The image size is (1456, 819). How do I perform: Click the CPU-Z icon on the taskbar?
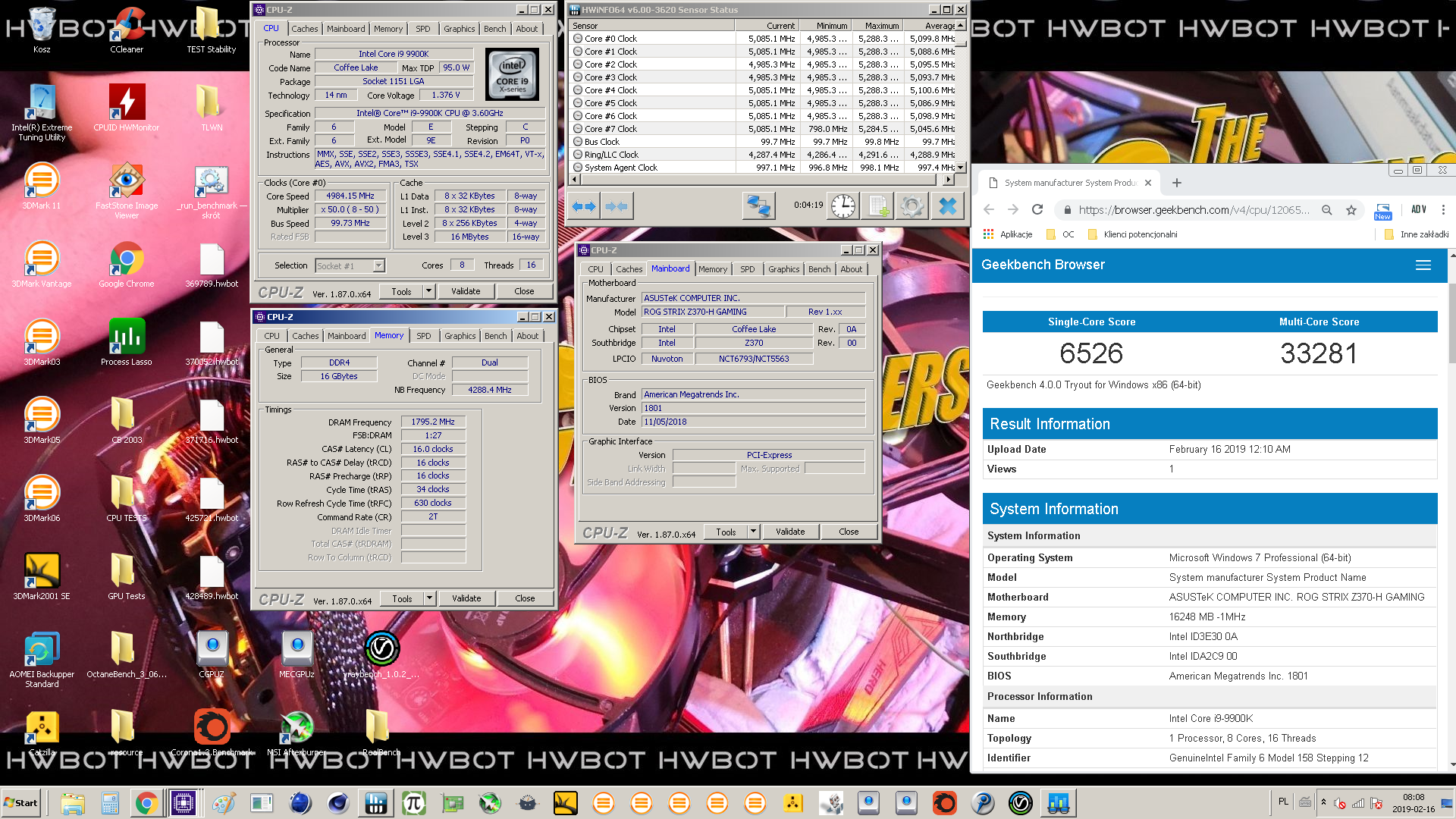[x=184, y=802]
